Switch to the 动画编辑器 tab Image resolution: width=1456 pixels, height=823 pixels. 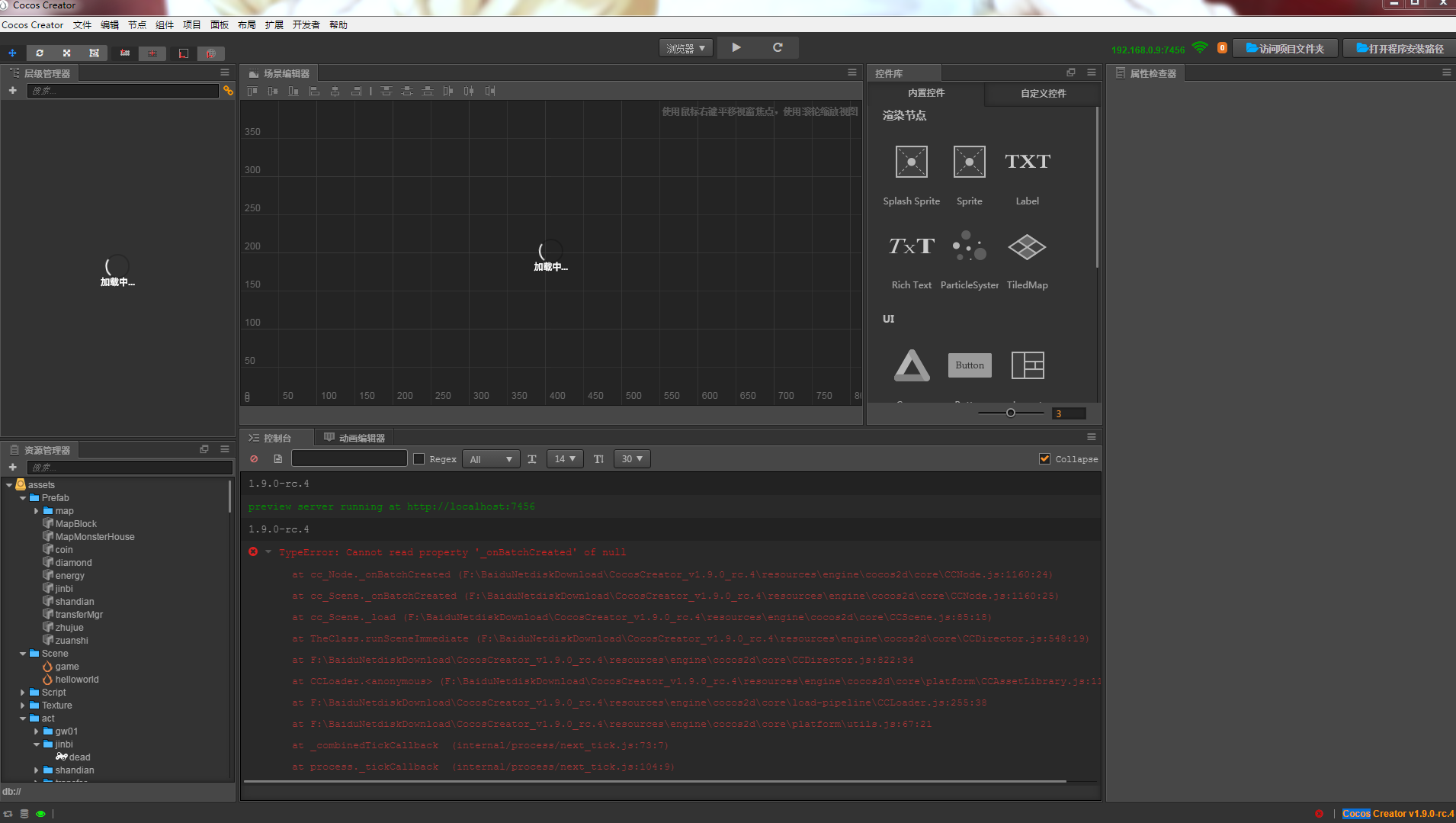(x=354, y=438)
